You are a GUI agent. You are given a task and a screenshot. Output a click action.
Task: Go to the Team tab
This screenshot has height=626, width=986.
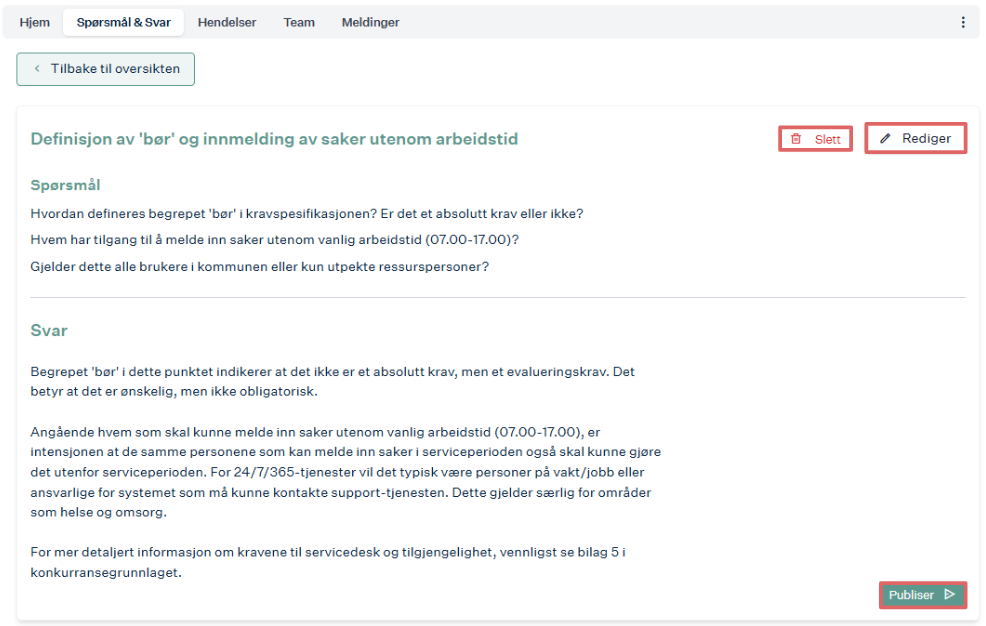(299, 23)
